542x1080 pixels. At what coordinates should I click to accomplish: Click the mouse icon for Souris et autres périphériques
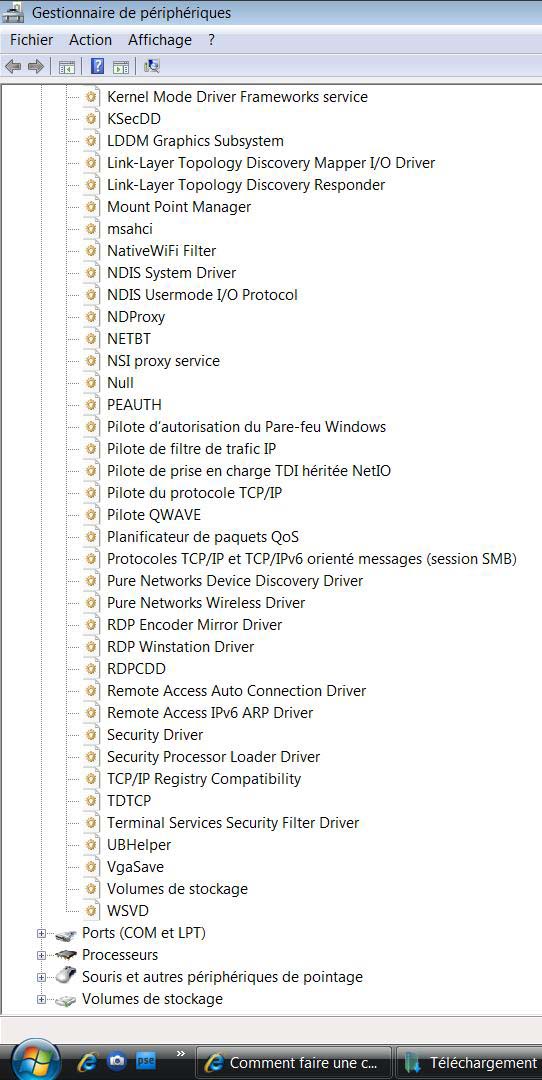(x=65, y=976)
